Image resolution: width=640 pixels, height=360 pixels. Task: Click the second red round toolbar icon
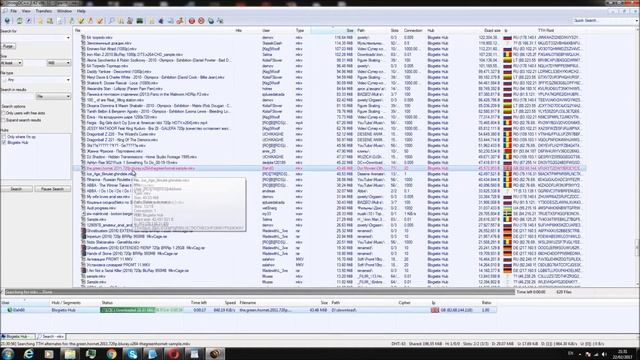tap(201, 20)
